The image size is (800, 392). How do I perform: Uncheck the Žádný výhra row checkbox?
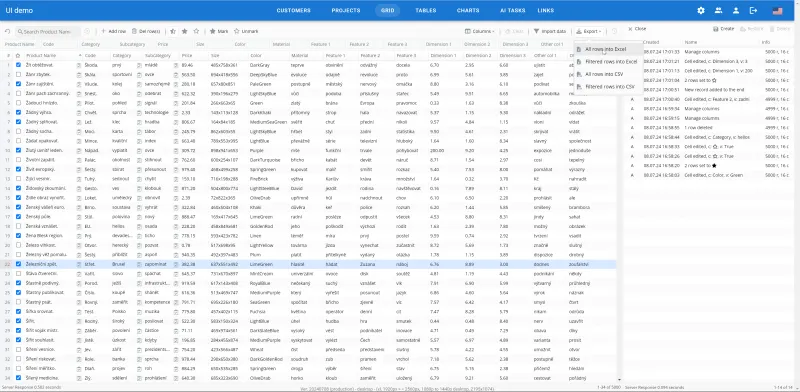tap(18, 112)
